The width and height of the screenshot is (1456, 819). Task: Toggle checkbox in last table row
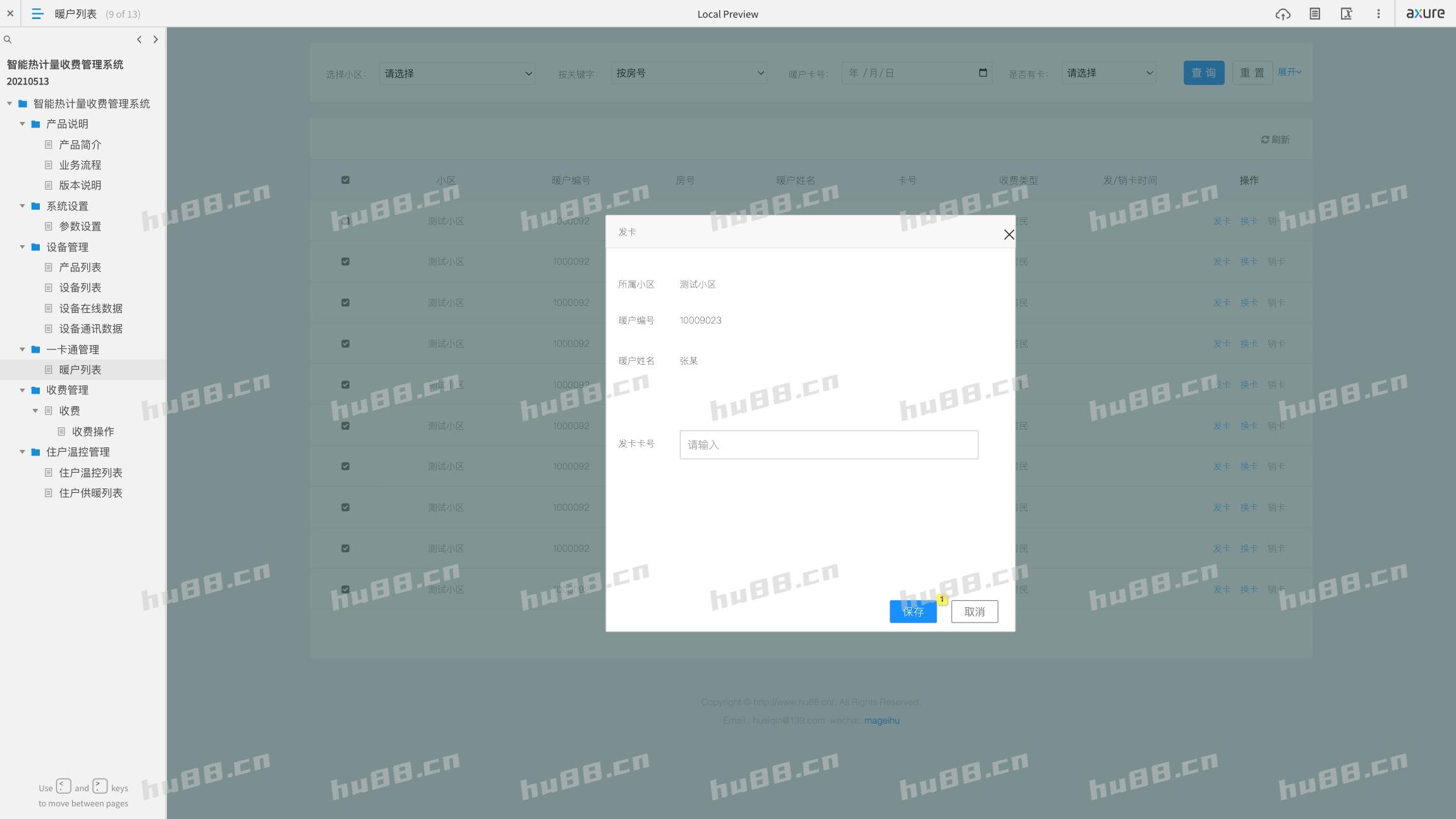point(345,590)
